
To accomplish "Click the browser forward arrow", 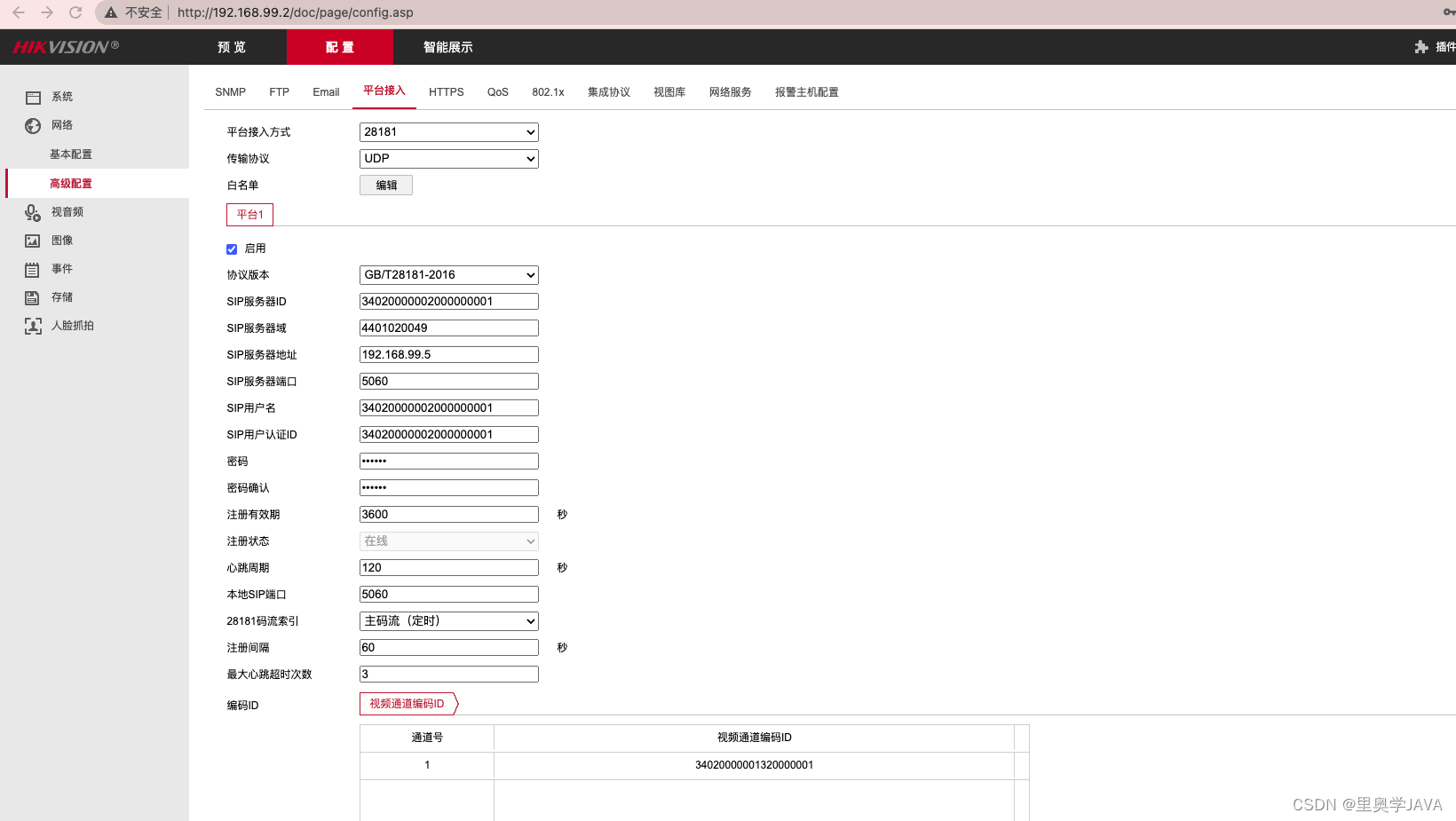I will coord(47,12).
